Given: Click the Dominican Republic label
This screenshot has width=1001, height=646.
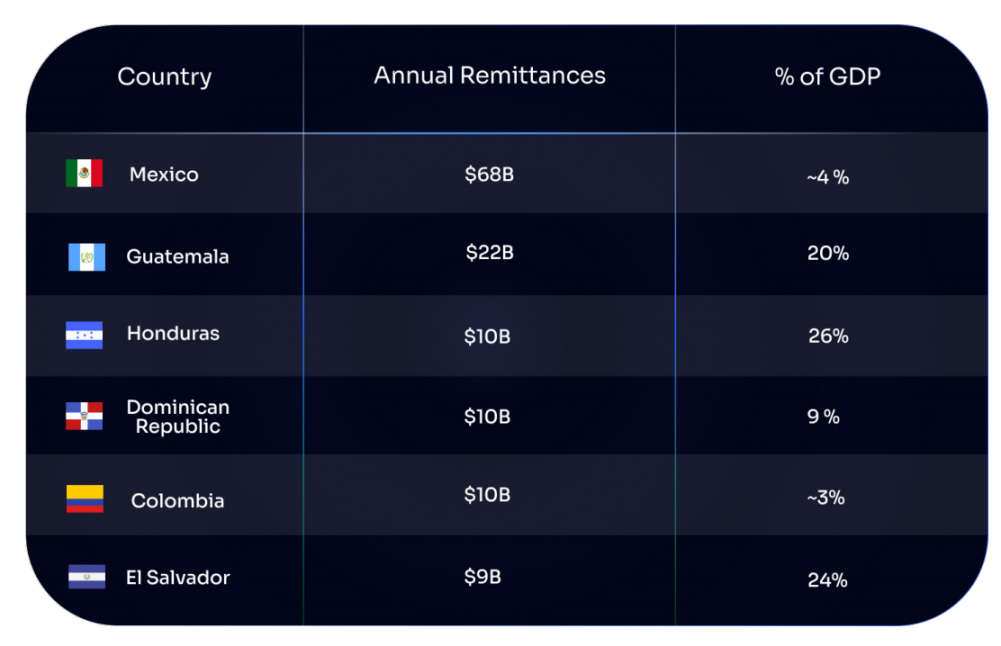Looking at the screenshot, I should pyautogui.click(x=178, y=417).
